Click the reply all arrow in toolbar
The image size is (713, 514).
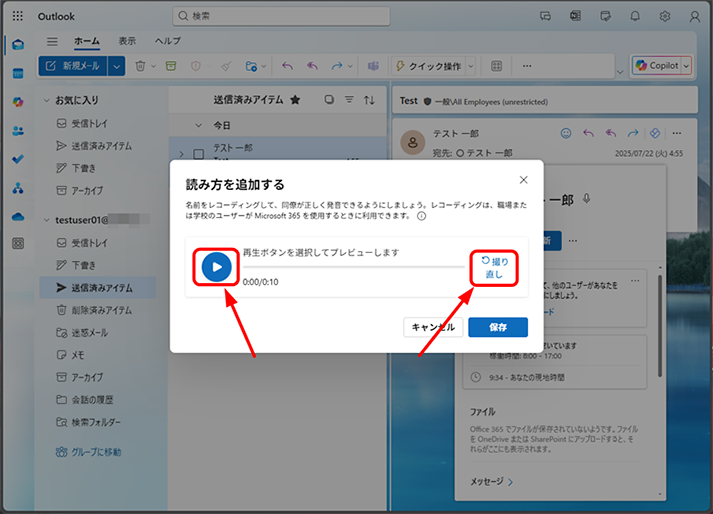click(312, 66)
